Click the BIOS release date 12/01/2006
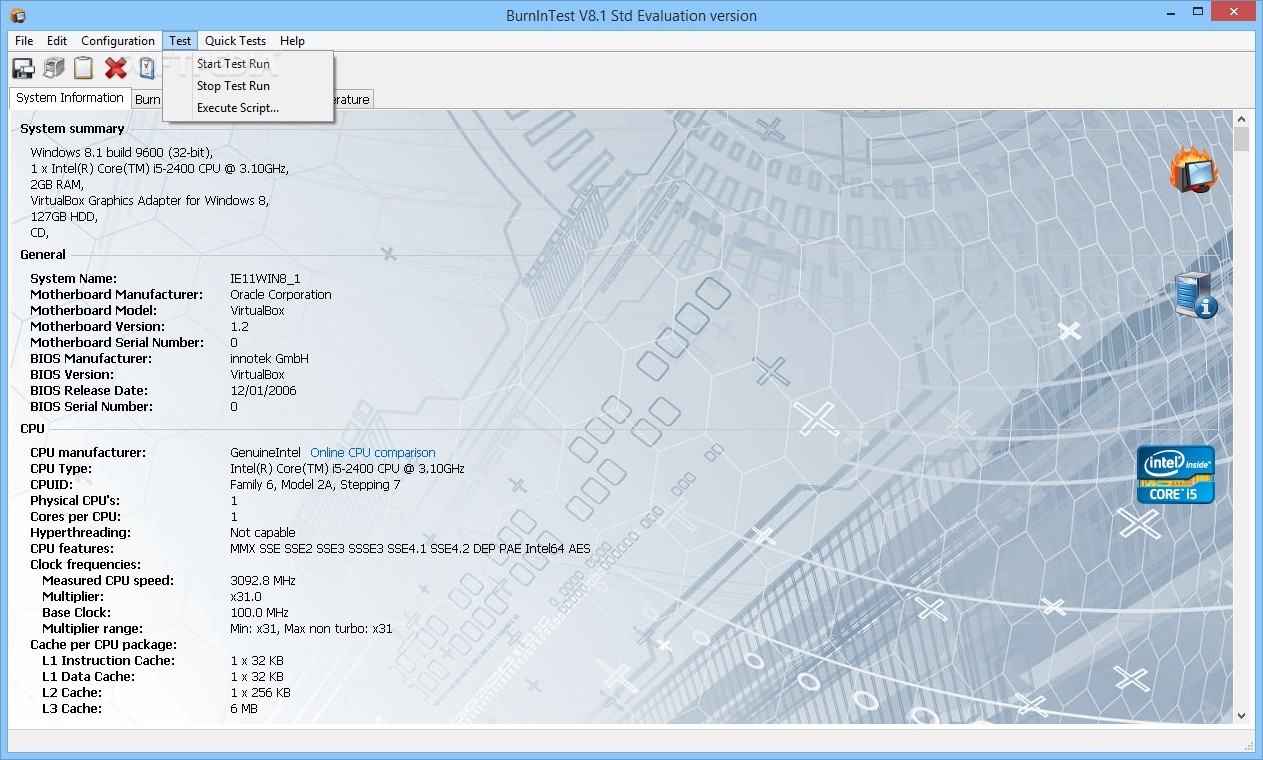The image size is (1263, 760). [x=263, y=391]
